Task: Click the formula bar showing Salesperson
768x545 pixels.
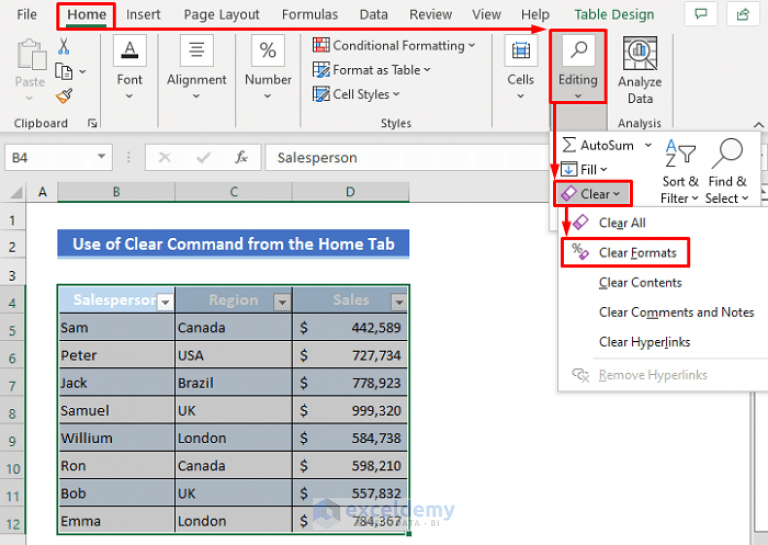Action: click(x=407, y=158)
